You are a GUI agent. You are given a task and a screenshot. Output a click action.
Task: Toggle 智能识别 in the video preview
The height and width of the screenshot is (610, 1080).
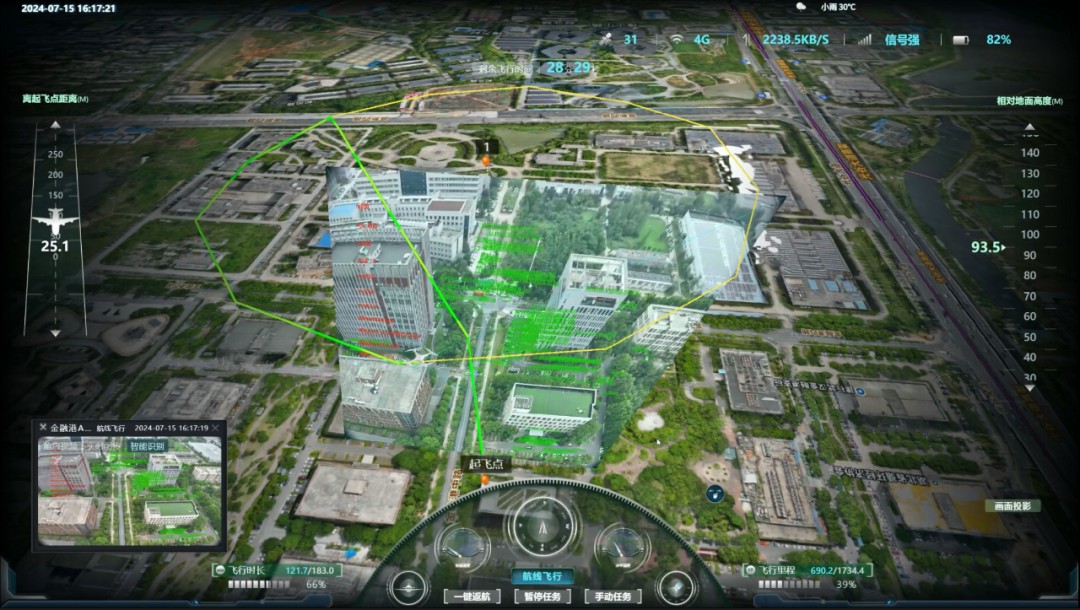pos(149,446)
